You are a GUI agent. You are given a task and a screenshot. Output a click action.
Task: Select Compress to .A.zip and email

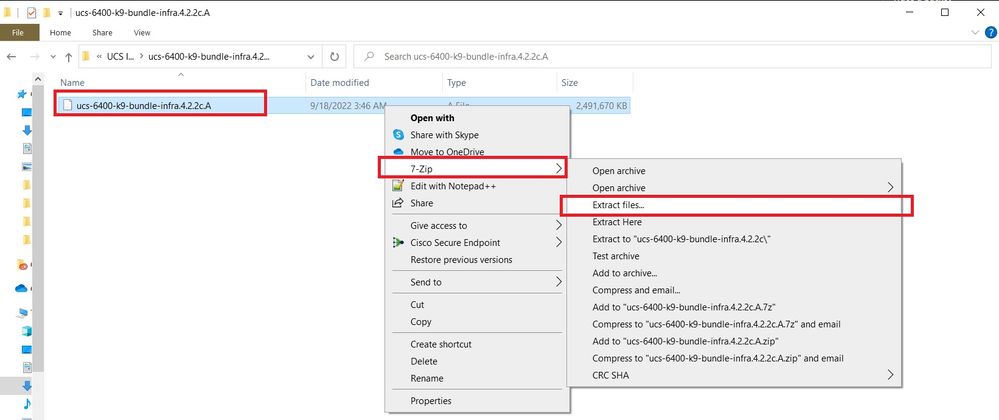(x=734, y=359)
